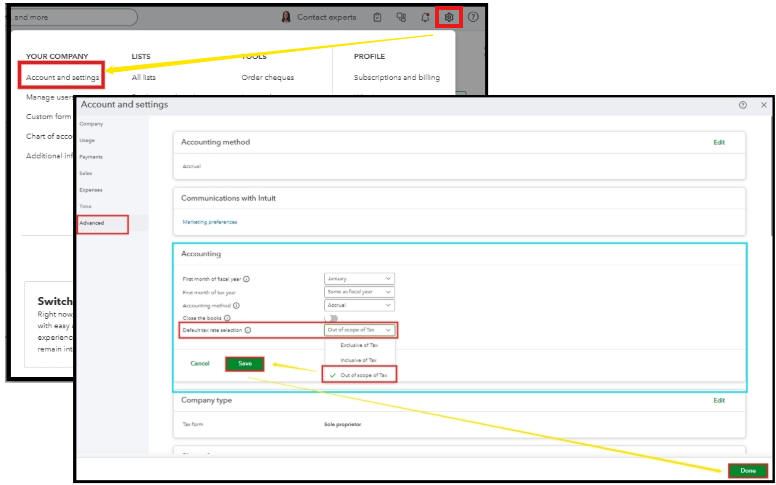776x485 pixels.
Task: Click the help question mark icon in the top bar
Action: click(473, 17)
